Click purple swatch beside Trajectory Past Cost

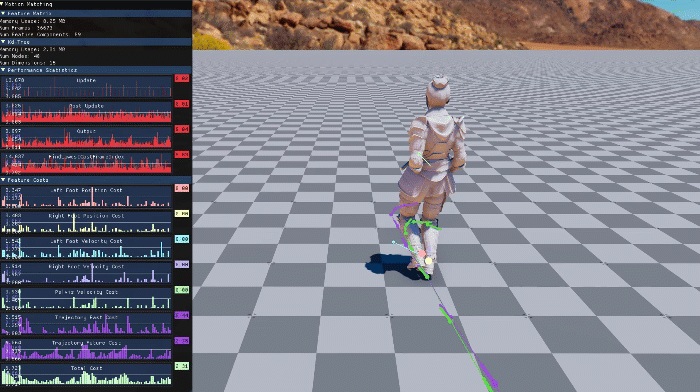pos(182,316)
